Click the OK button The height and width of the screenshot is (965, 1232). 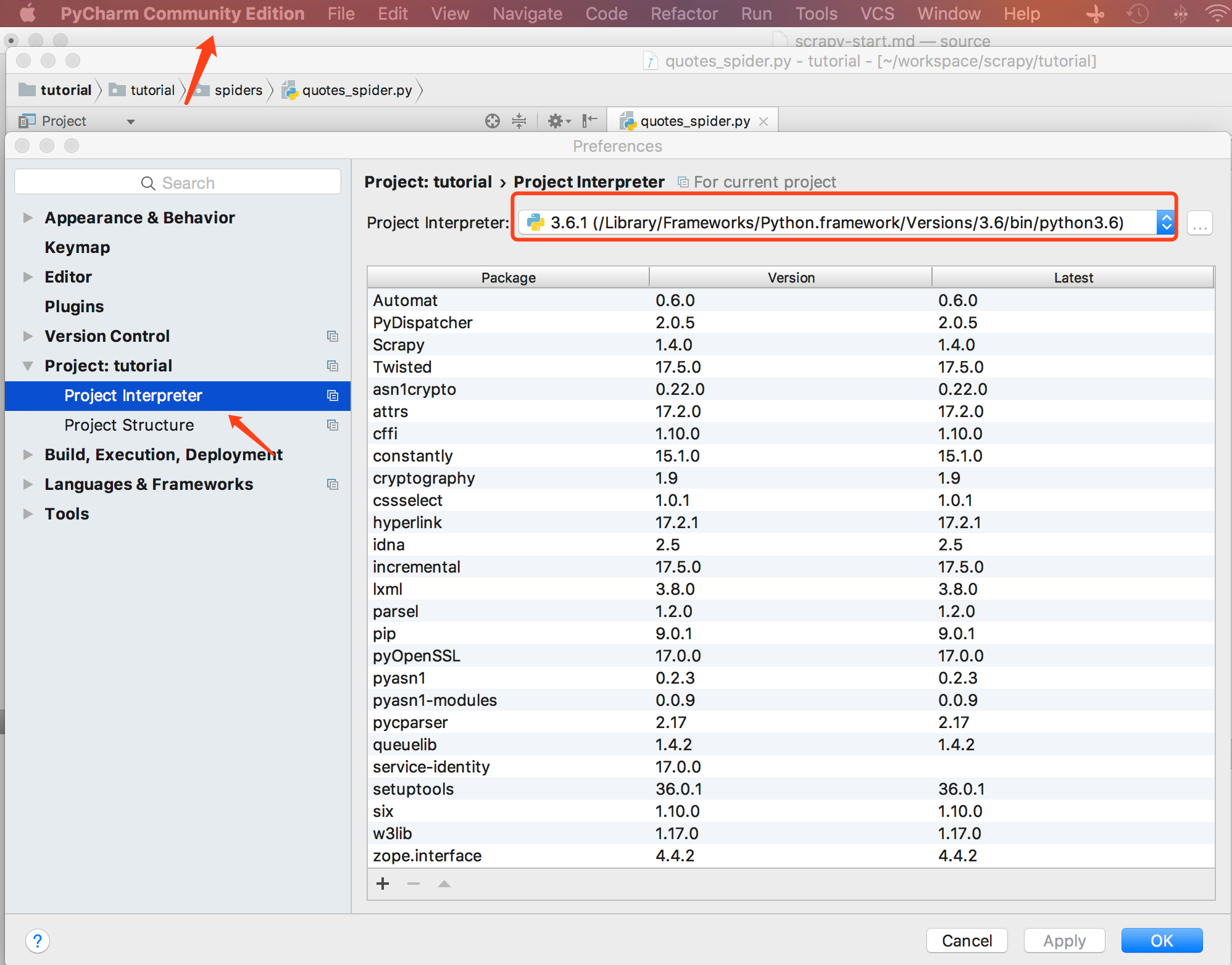(1161, 940)
